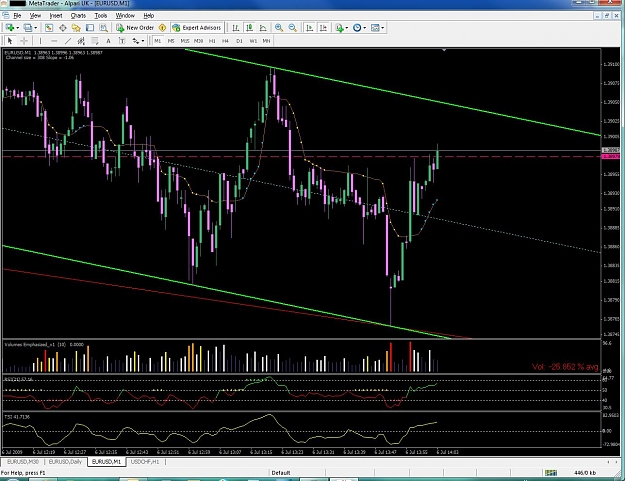Click the Periods clock icon
This screenshot has width=625, height=481.
click(x=357, y=28)
